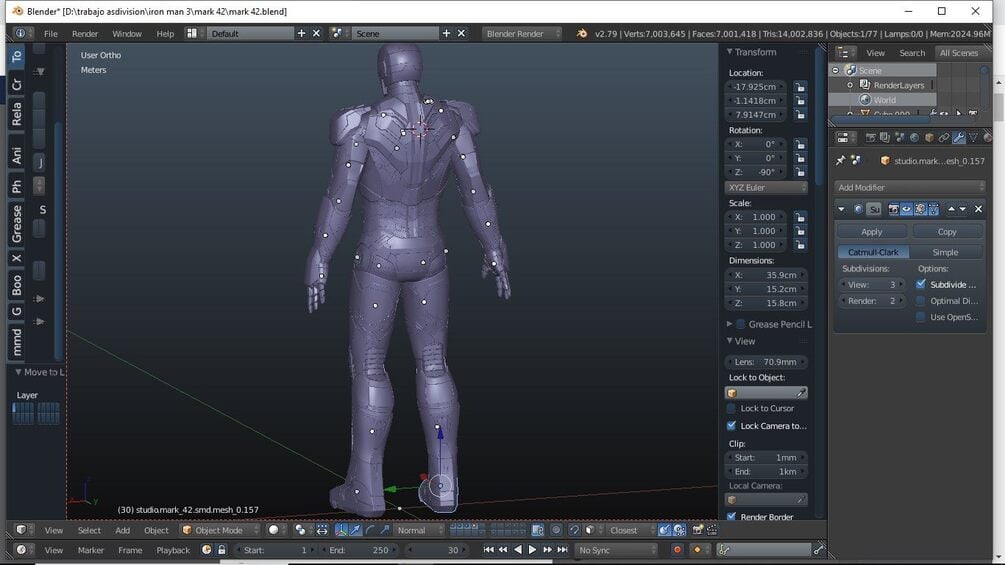This screenshot has width=1005, height=565.
Task: Move the modifier down with arrow icon
Action: click(963, 209)
